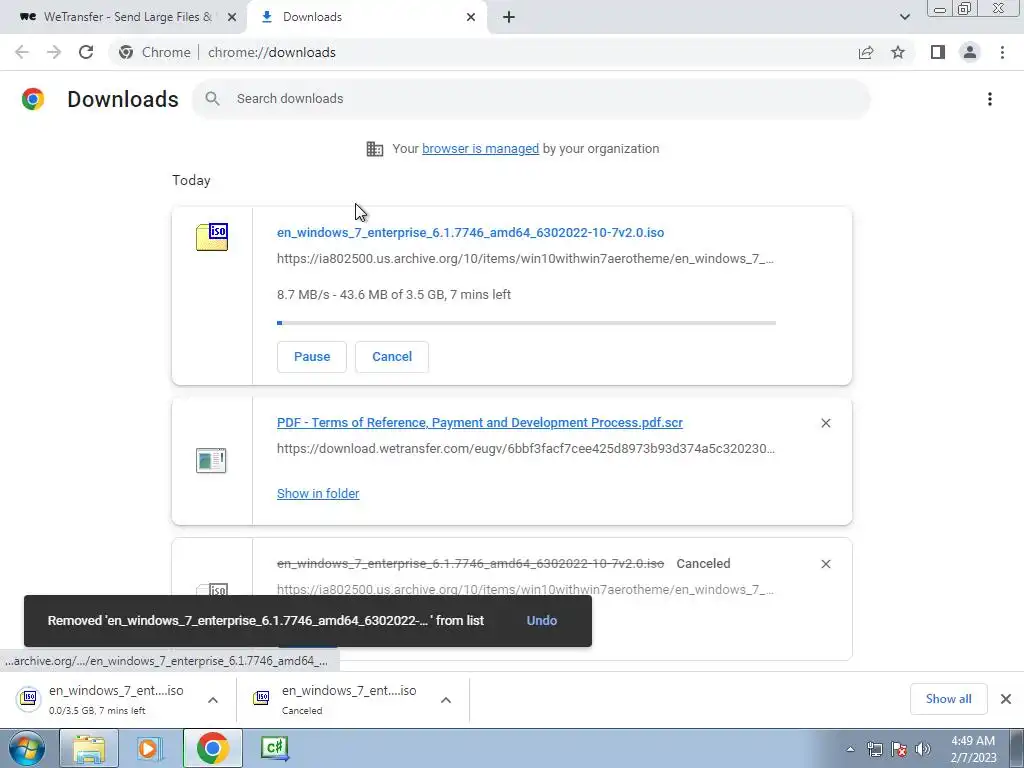The image size is (1024, 768).
Task: Click the '8.7 MB/s - 43.6 MB of 3.5 GB' status
Action: tap(394, 295)
